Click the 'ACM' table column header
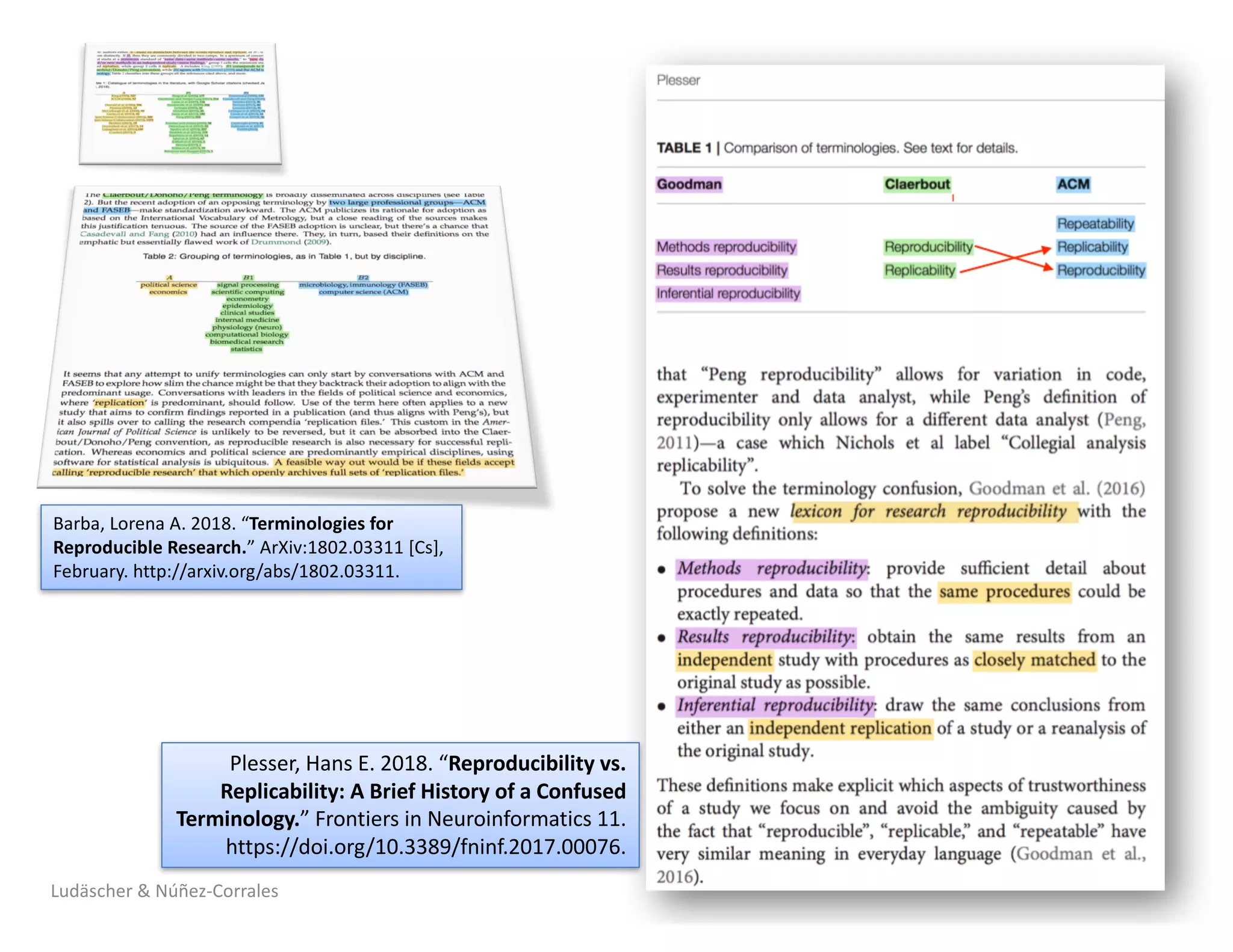Screen dimensions: 1233x952 (1073, 184)
